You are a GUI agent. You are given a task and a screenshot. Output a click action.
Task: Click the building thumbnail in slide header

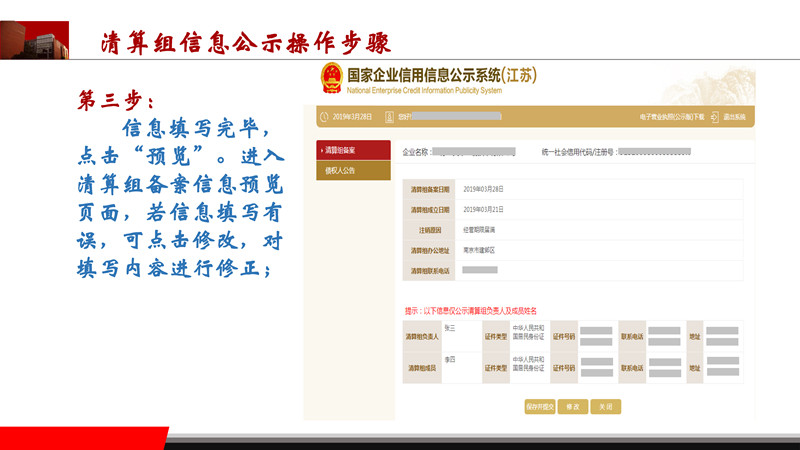(x=34, y=40)
